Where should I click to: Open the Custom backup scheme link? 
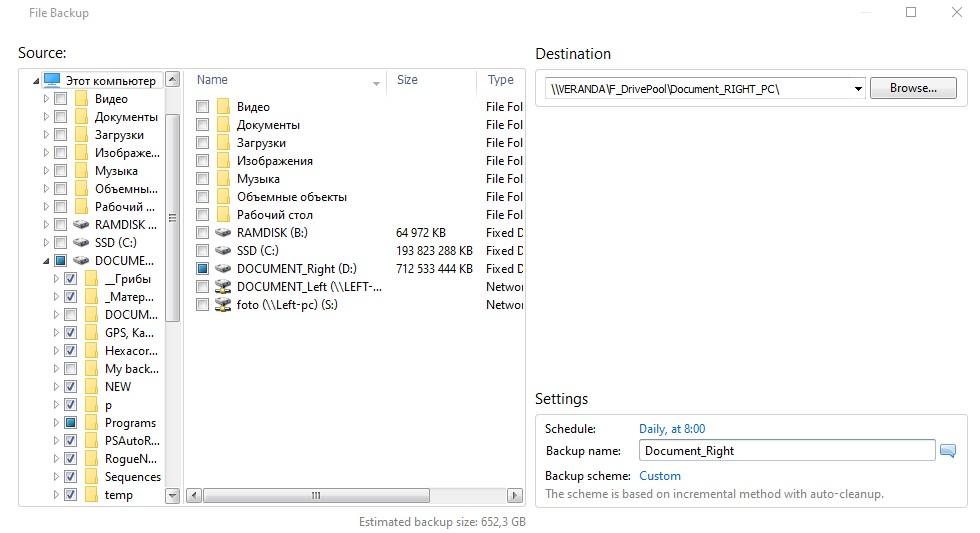(659, 476)
